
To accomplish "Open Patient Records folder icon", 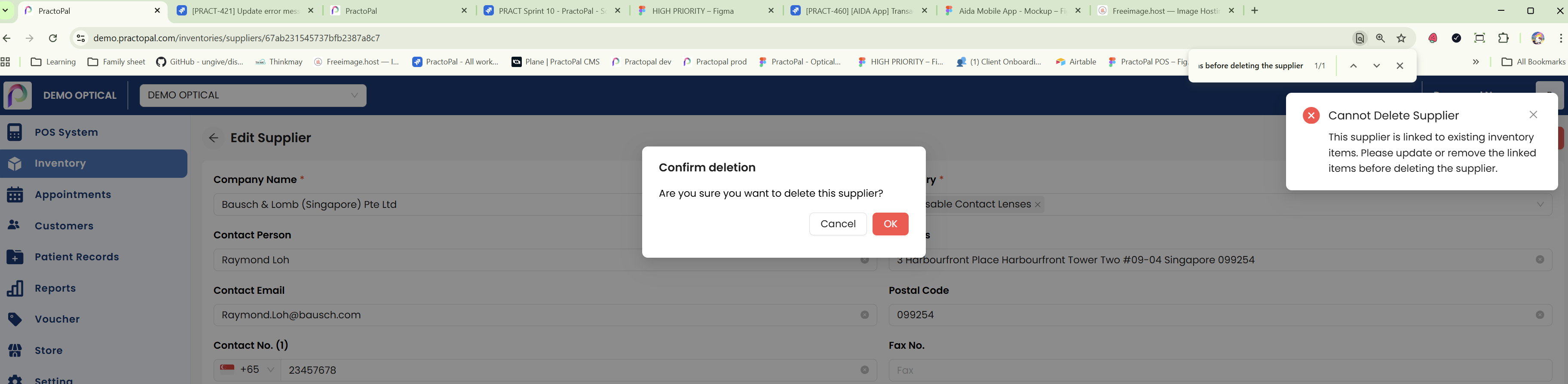I will (x=15, y=257).
